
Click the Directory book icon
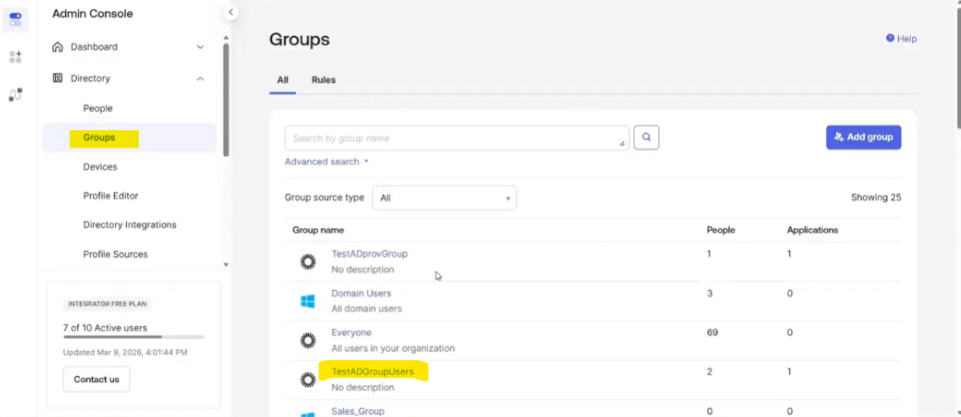click(x=58, y=78)
